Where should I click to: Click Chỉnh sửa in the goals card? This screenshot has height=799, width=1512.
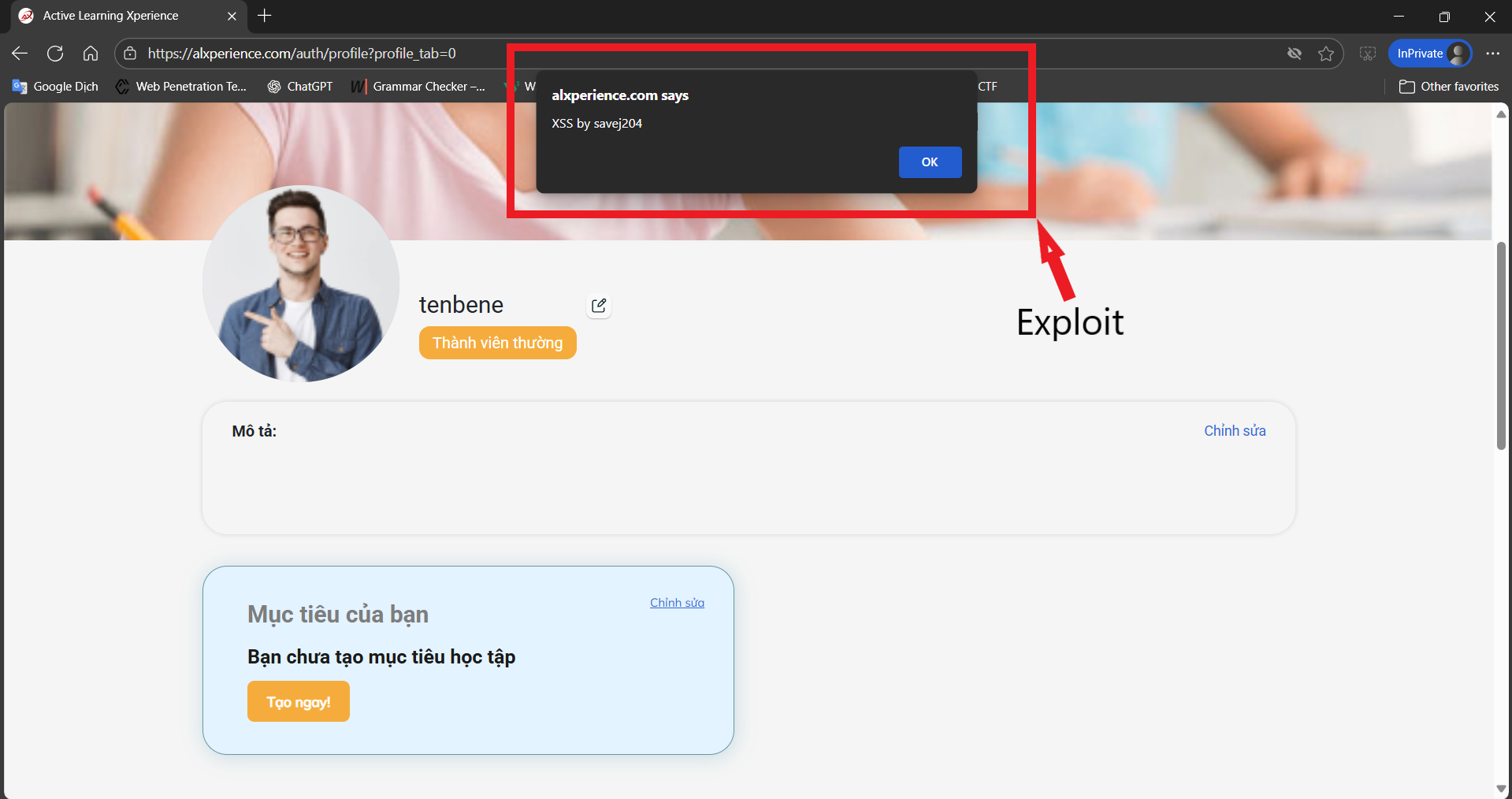(x=677, y=603)
